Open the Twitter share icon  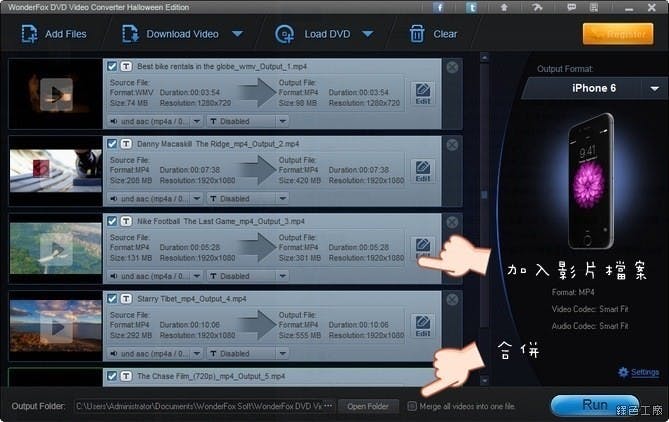[471, 7]
